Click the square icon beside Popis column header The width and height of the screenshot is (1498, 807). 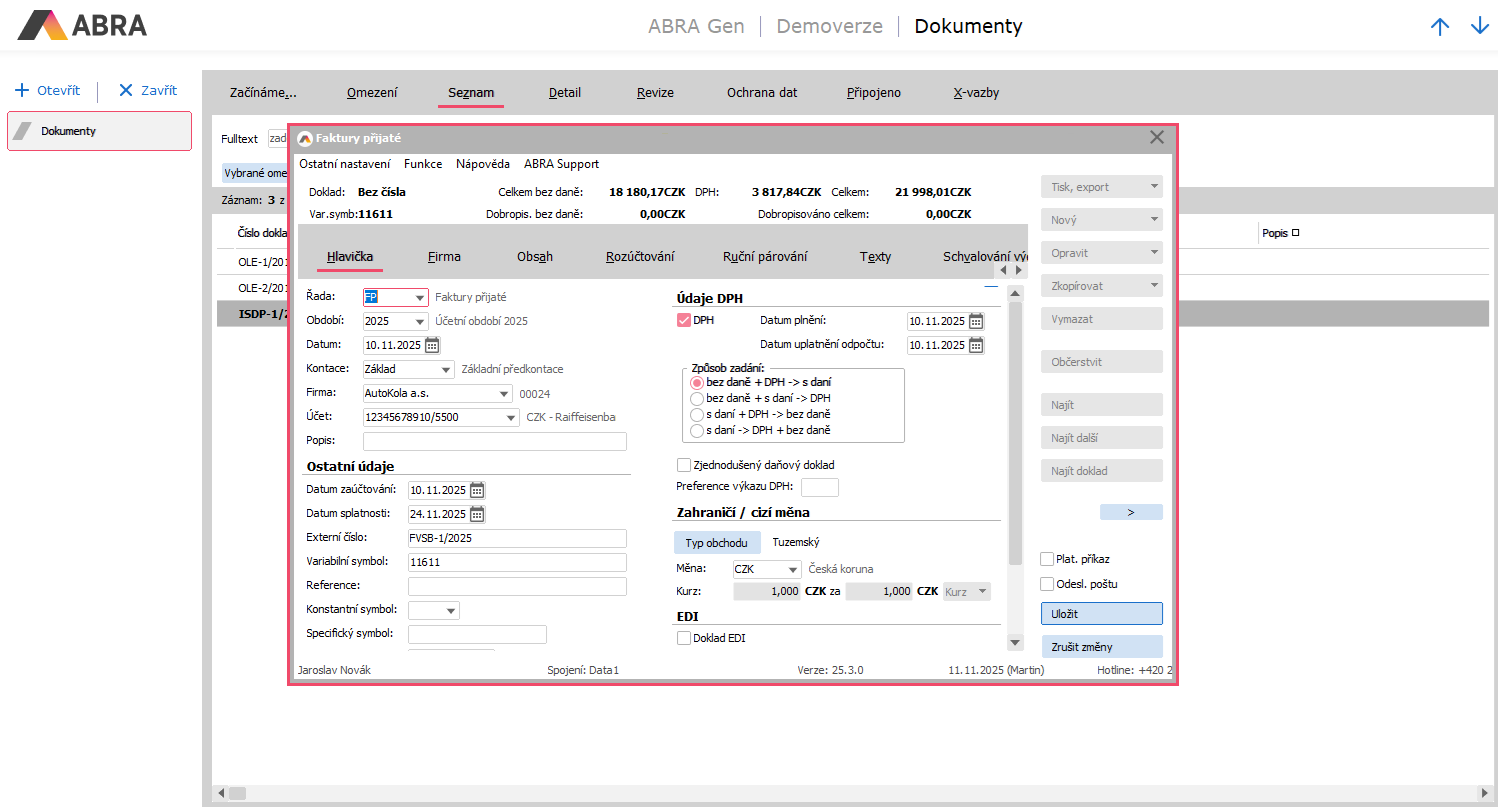(1295, 233)
